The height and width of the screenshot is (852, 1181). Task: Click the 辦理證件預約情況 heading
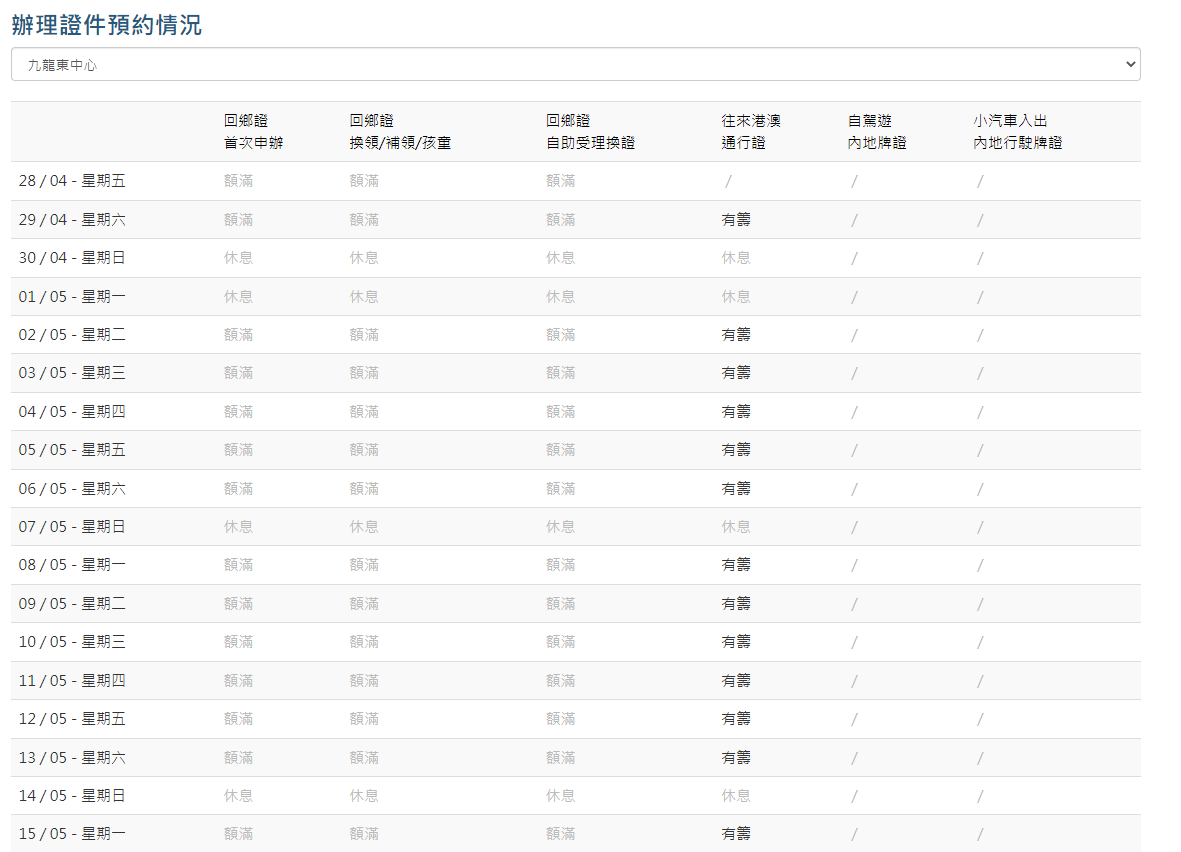tap(106, 25)
